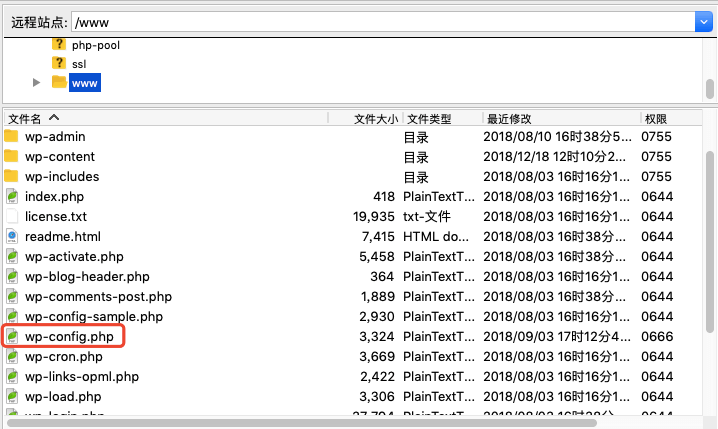The height and width of the screenshot is (429, 718).
Task: Select the wp-admin file name
Action: (x=55, y=136)
